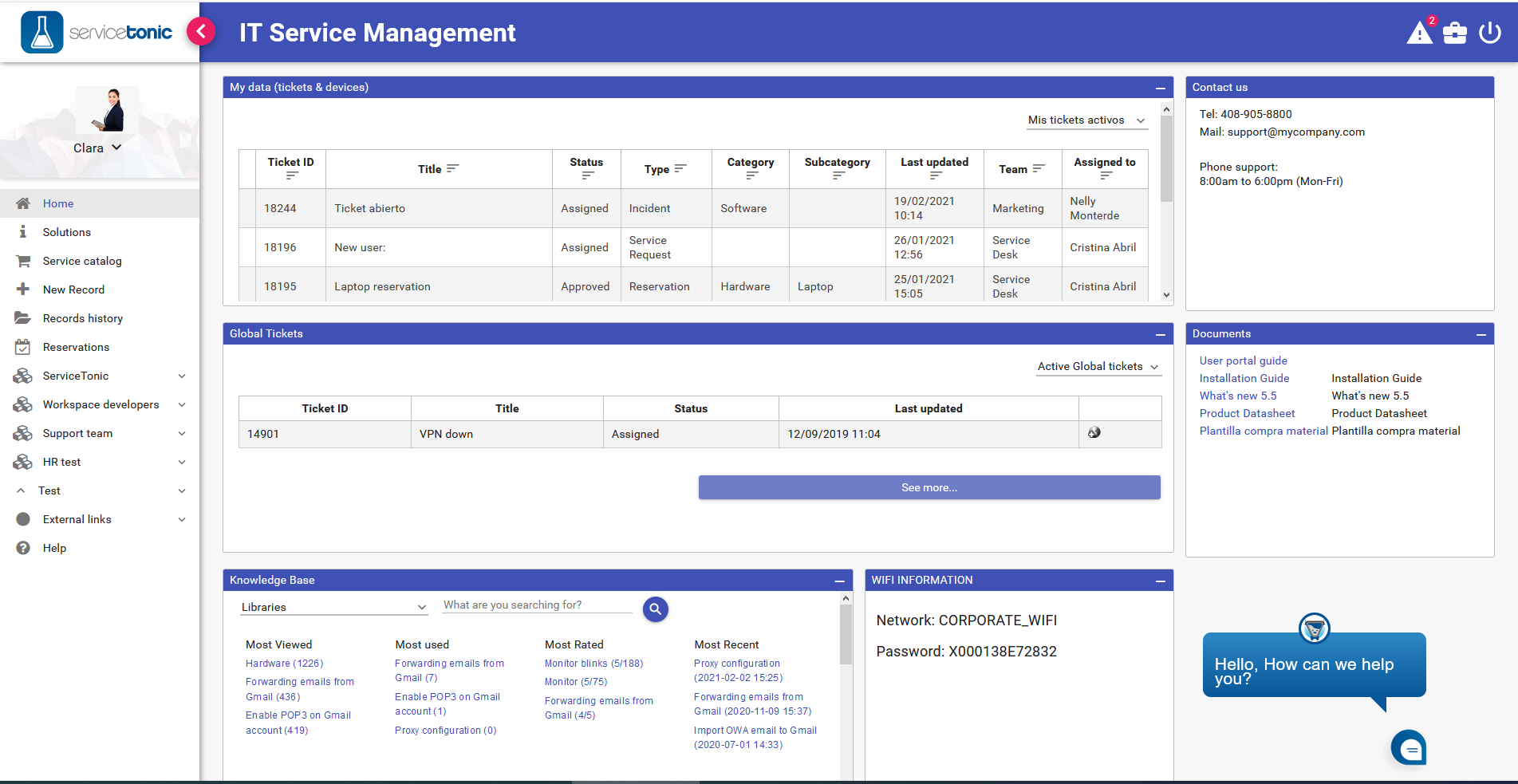Go to Records history menu item
The width and height of the screenshot is (1518, 784).
pyautogui.click(x=83, y=318)
